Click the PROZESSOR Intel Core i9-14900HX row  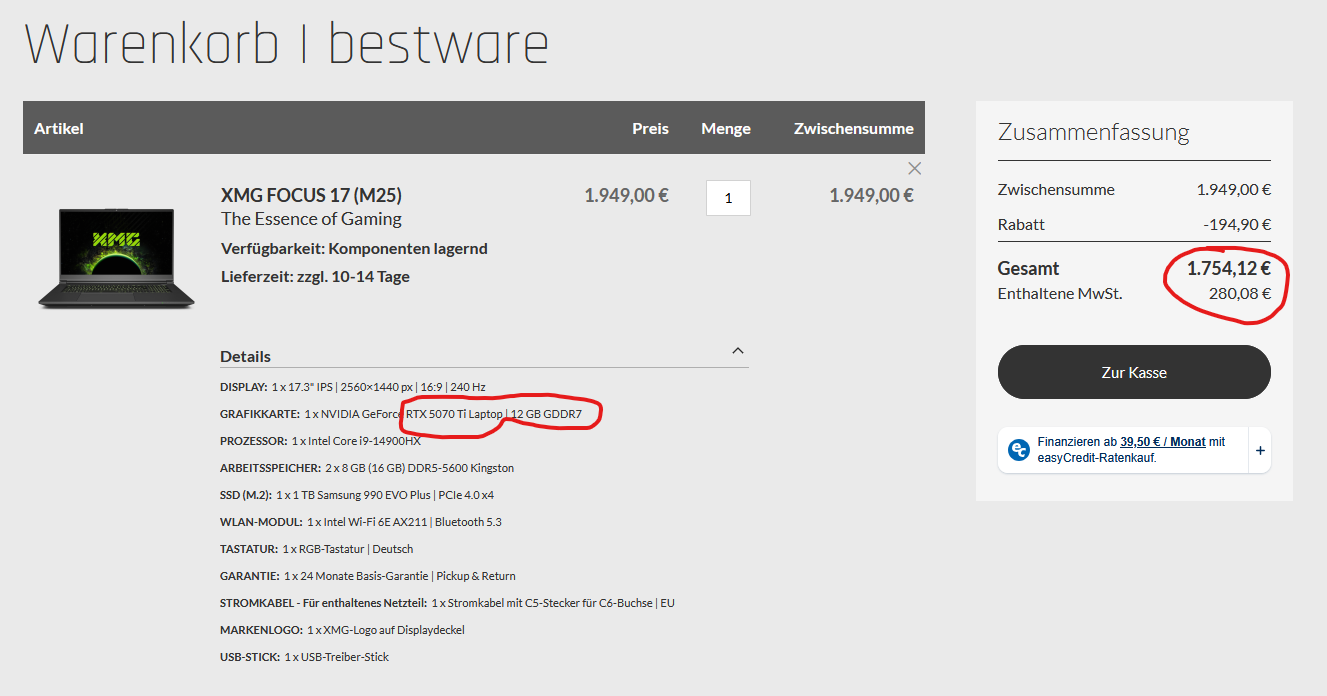(320, 441)
